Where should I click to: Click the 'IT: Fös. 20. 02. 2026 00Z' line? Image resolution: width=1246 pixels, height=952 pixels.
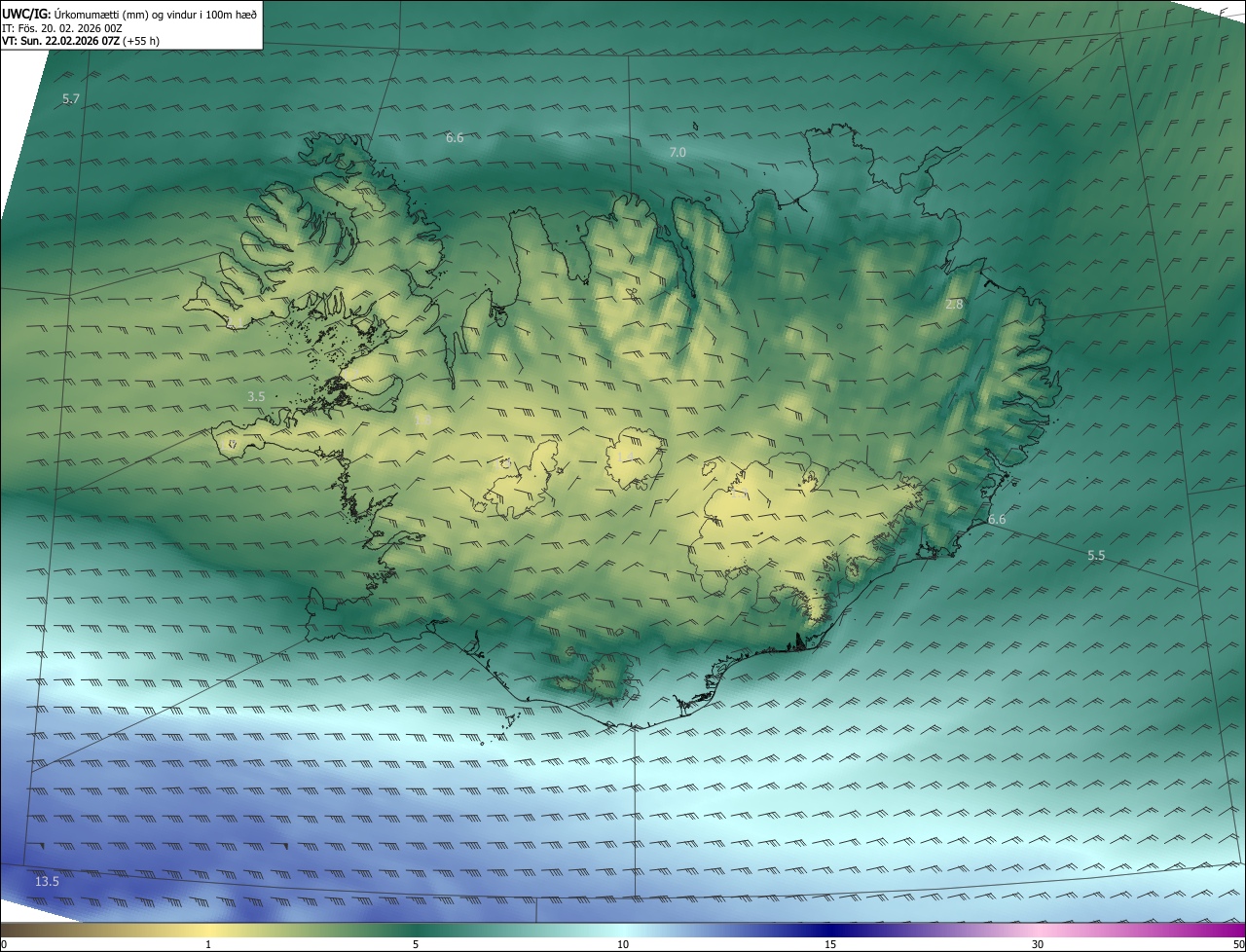(x=62, y=28)
